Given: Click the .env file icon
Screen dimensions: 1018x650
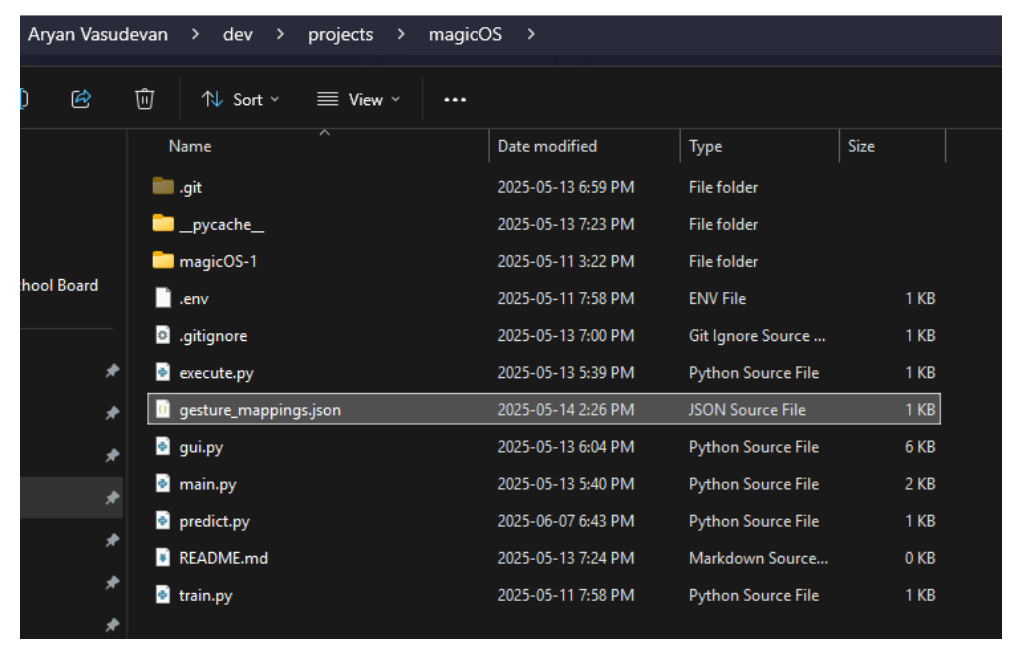Looking at the screenshot, I should click(x=163, y=298).
